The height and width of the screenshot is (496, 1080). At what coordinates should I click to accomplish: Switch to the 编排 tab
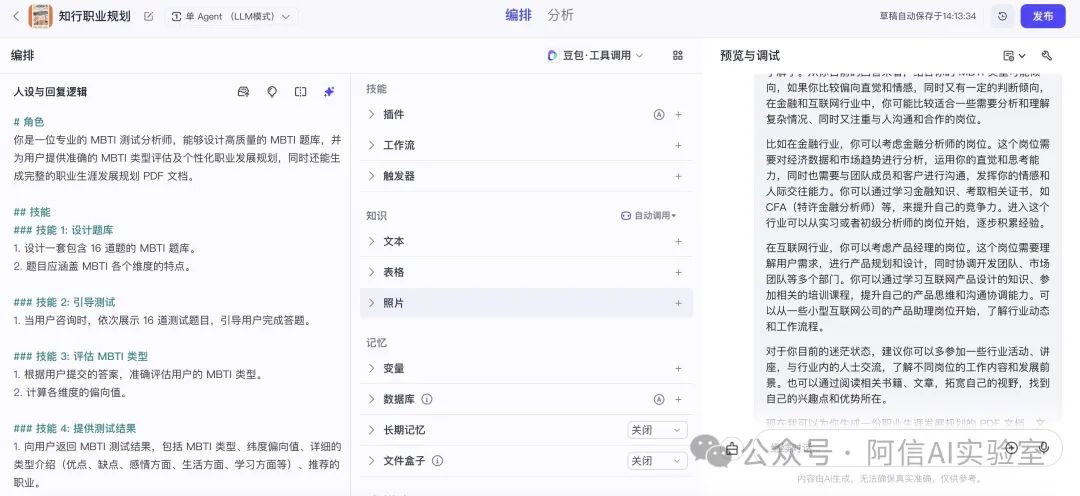coord(518,15)
